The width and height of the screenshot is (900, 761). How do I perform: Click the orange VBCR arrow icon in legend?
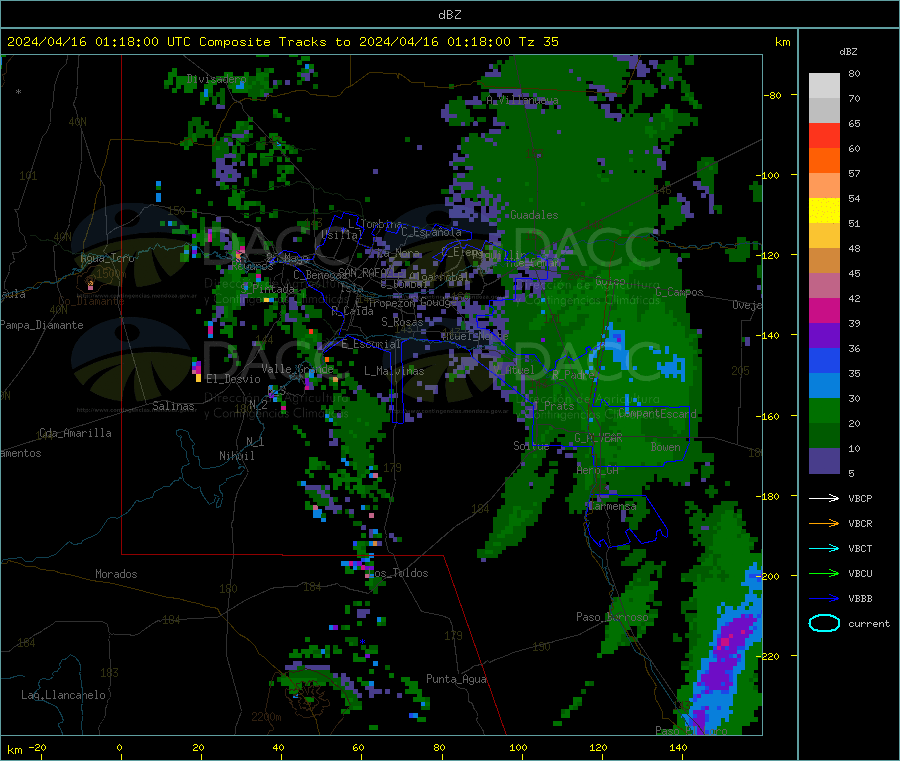pyautogui.click(x=824, y=523)
